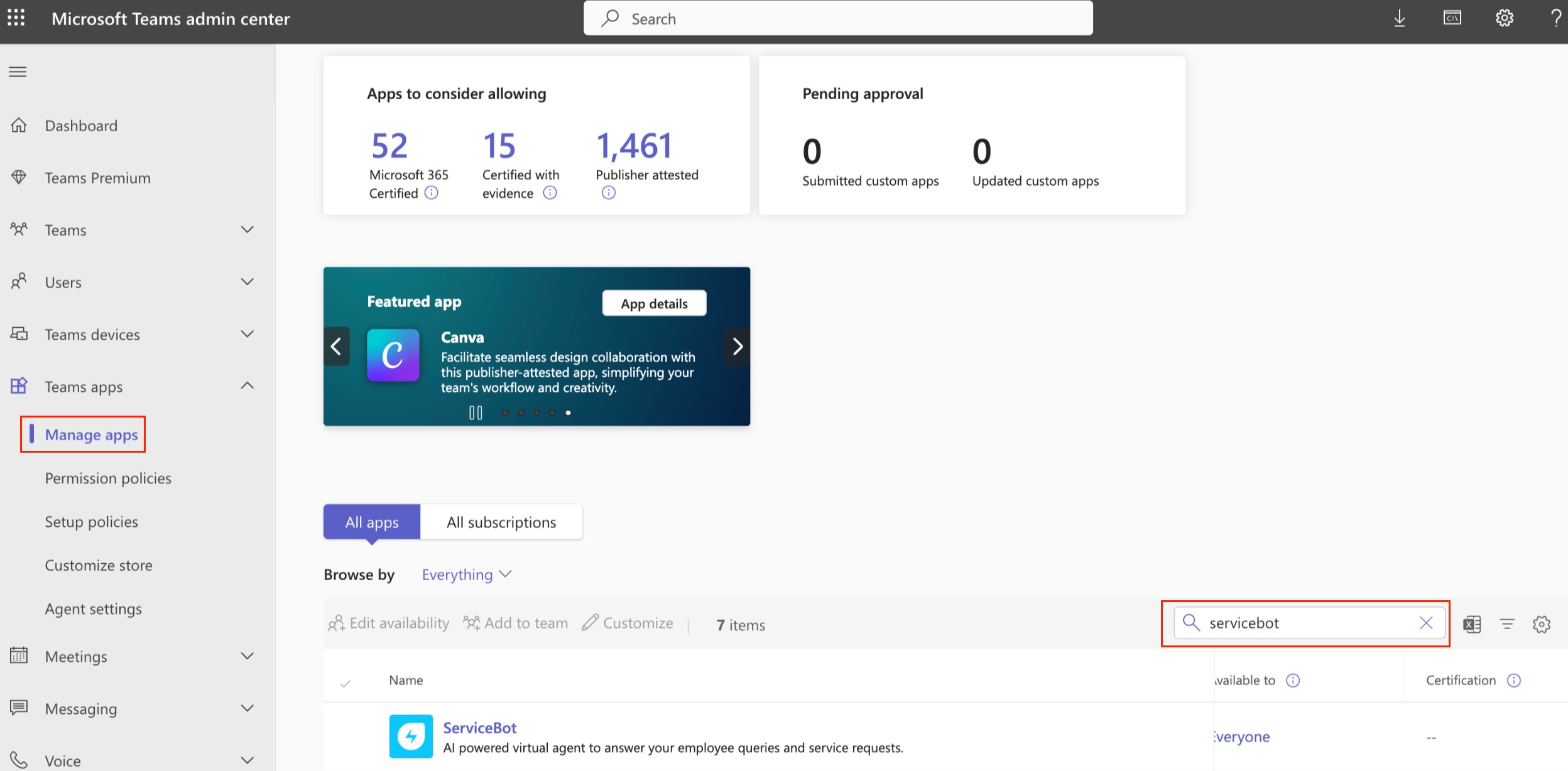Pause the featured app carousel

pos(476,412)
